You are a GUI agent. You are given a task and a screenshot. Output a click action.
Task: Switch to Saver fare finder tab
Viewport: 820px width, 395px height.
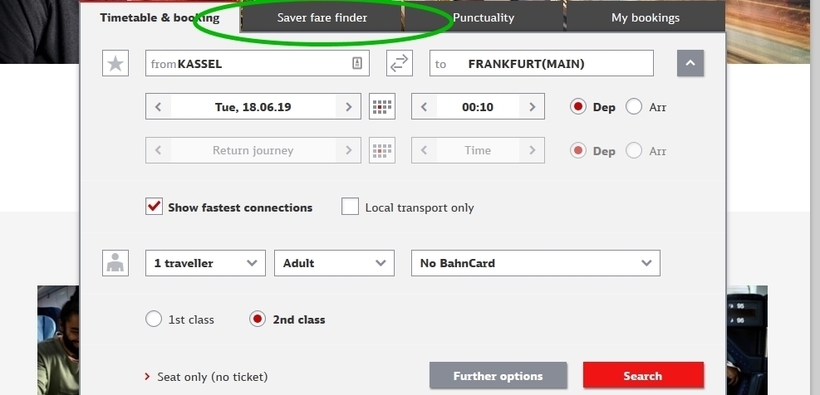(x=322, y=17)
